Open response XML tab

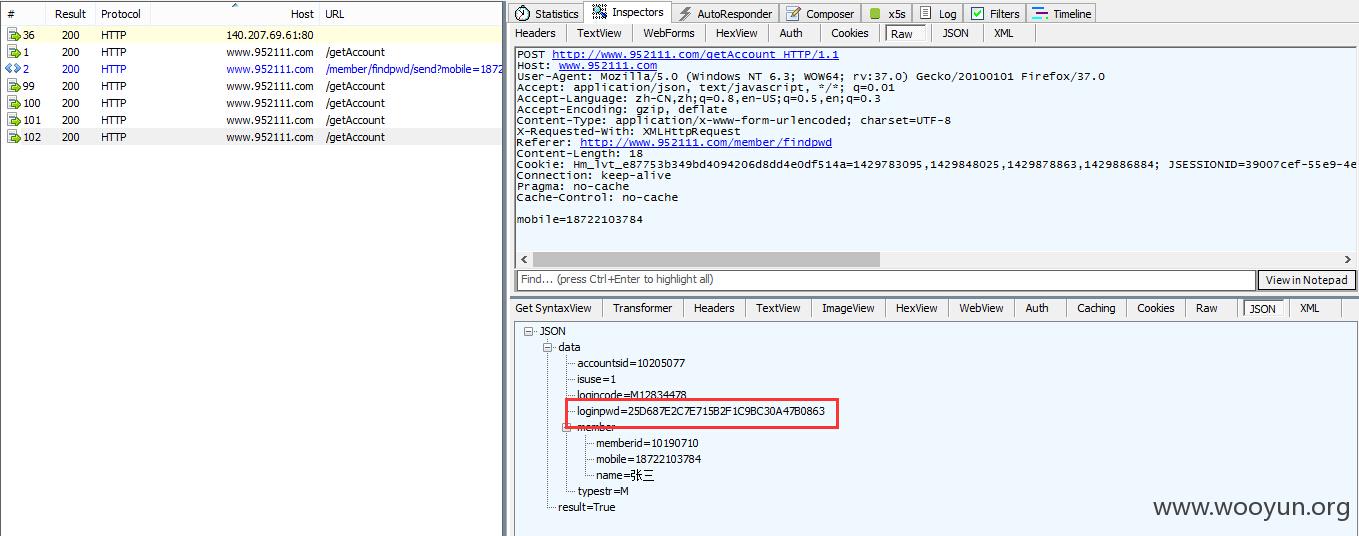coord(1309,308)
